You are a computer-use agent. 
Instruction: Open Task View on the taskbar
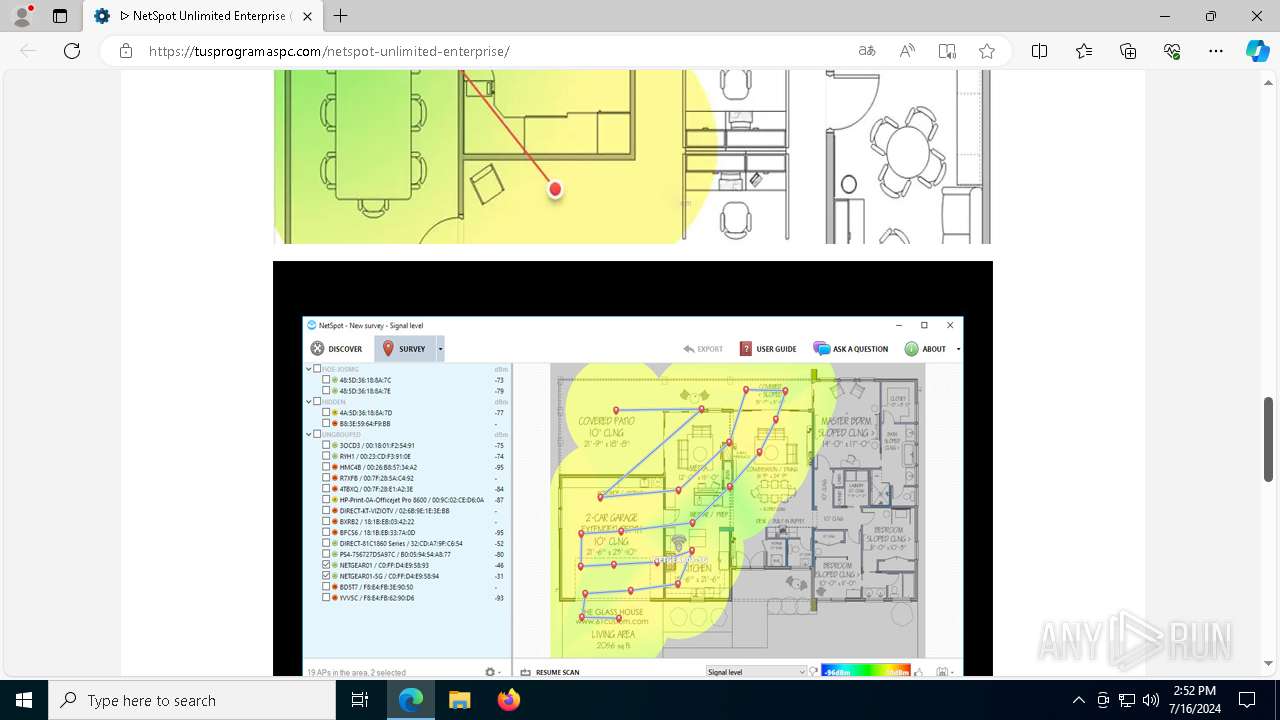[360, 700]
